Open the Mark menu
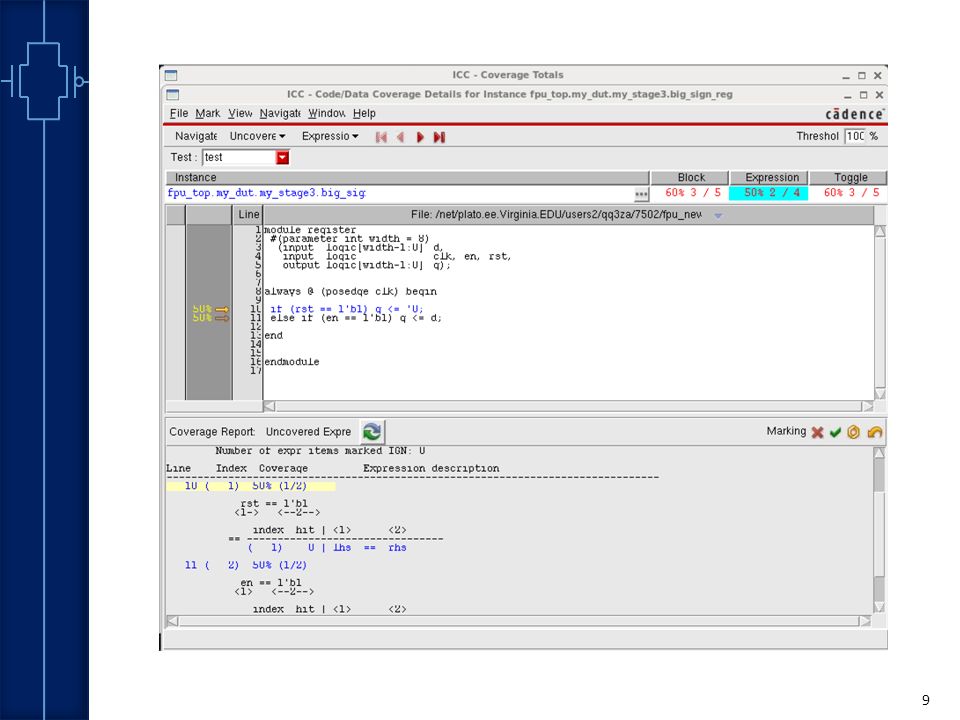 tap(208, 113)
